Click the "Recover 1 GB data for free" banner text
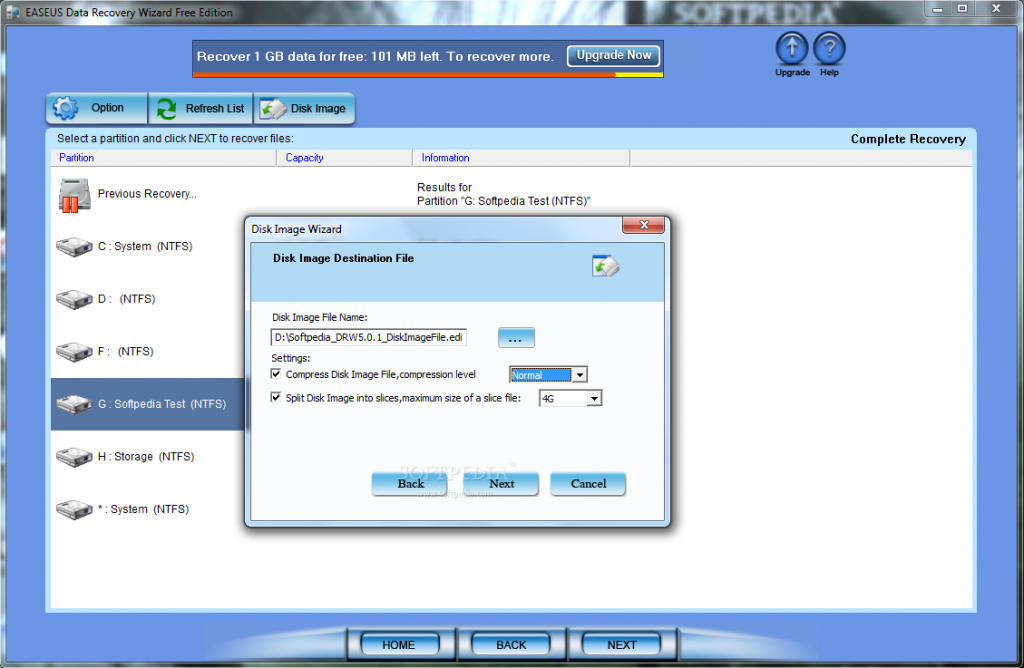 pos(375,56)
